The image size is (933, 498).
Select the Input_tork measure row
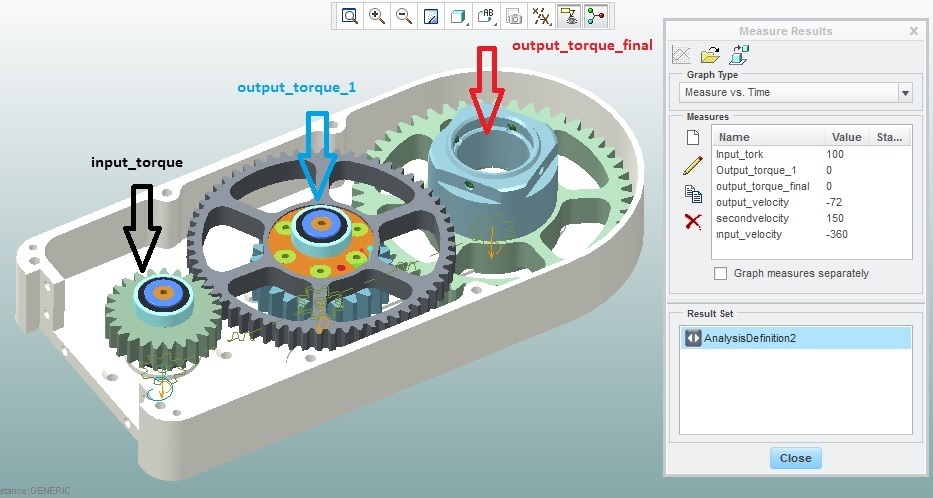click(x=812, y=154)
